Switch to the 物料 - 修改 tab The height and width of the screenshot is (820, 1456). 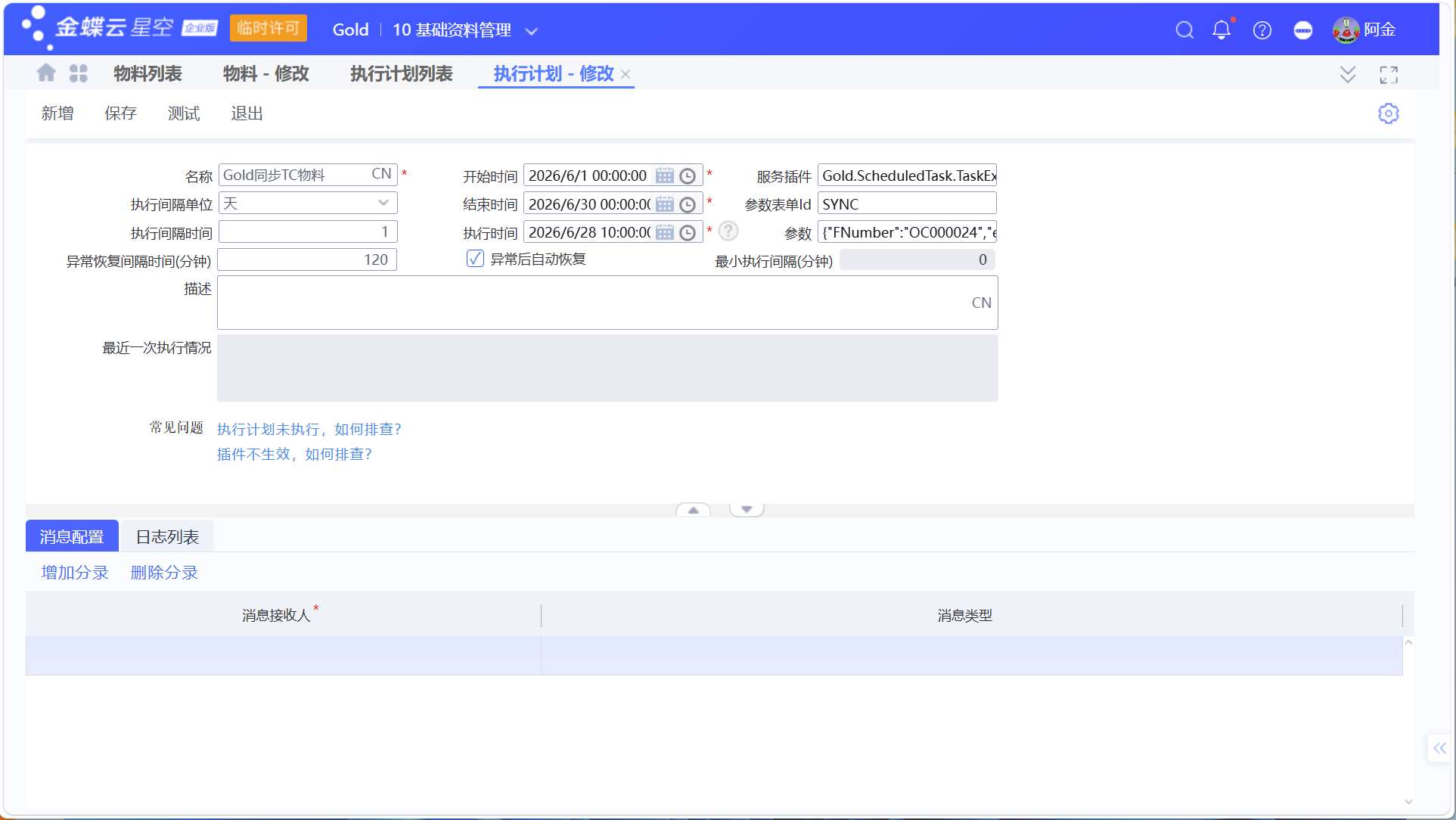266,73
